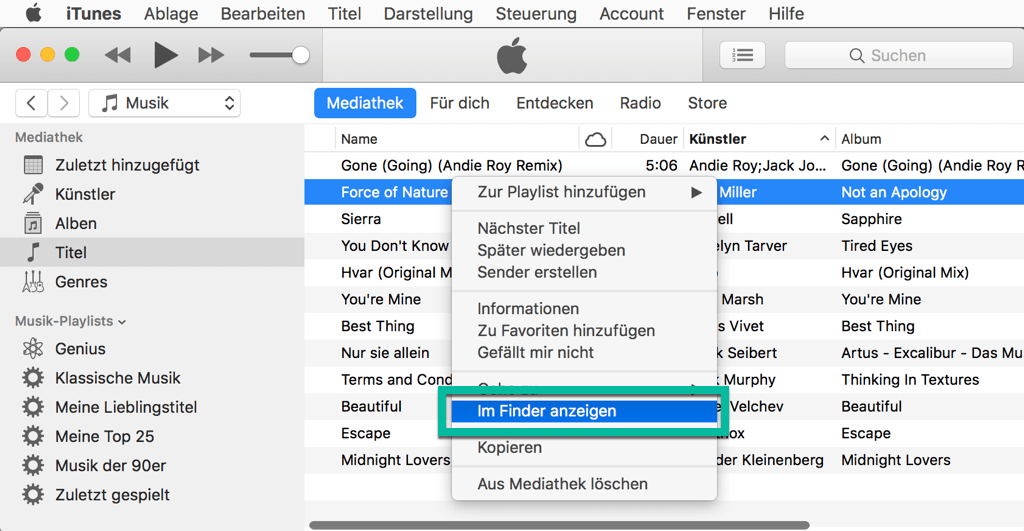Open the Ablage menu

coord(171,13)
